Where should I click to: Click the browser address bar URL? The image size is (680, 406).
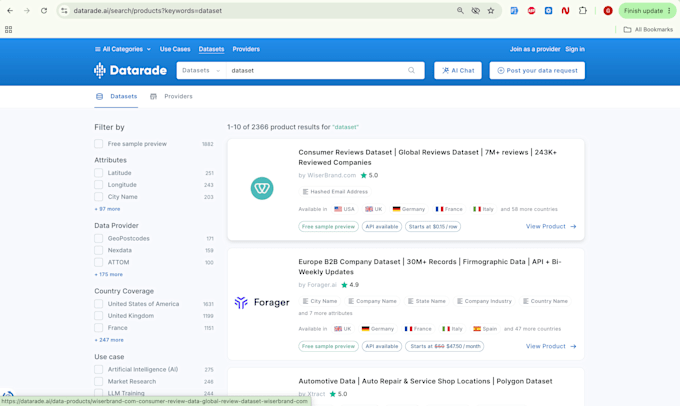147,11
